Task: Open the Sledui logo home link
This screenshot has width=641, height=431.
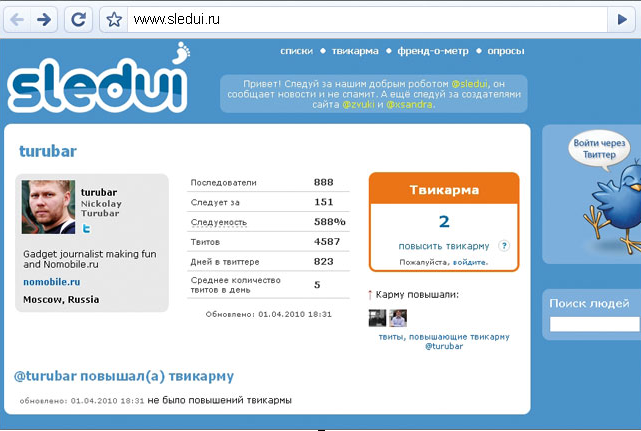Action: tap(98, 79)
